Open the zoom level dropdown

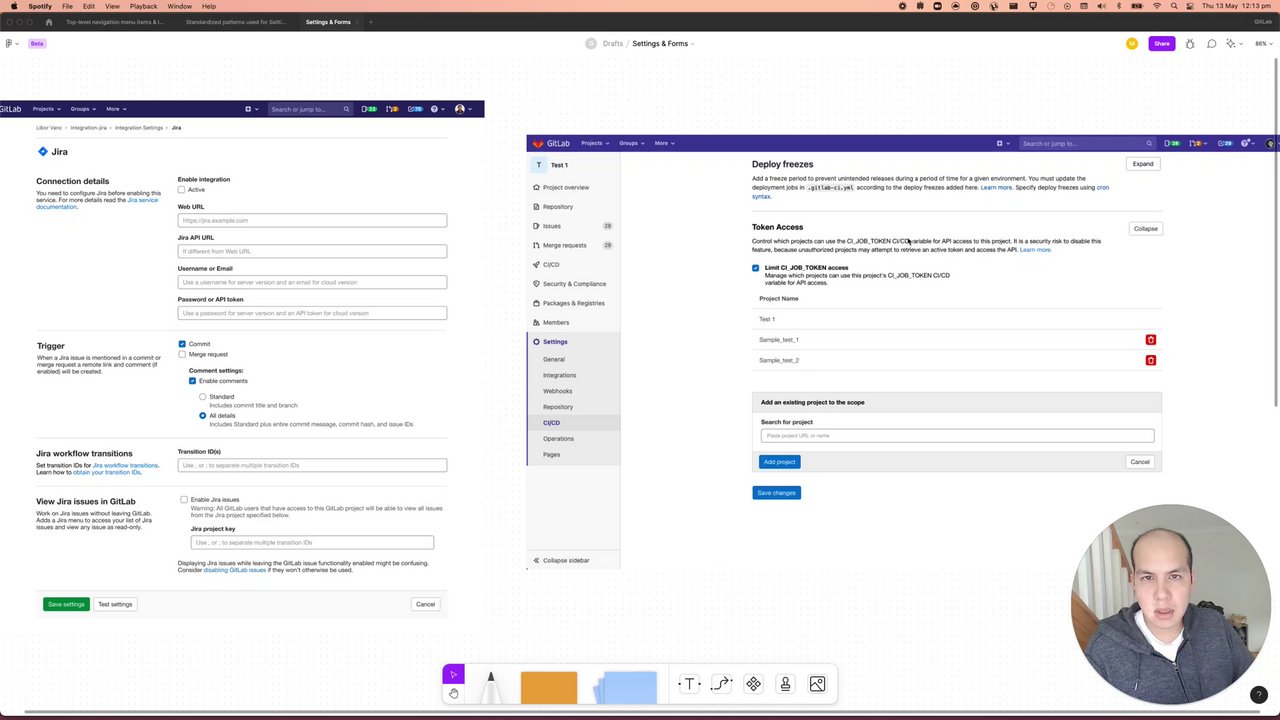tap(1263, 44)
